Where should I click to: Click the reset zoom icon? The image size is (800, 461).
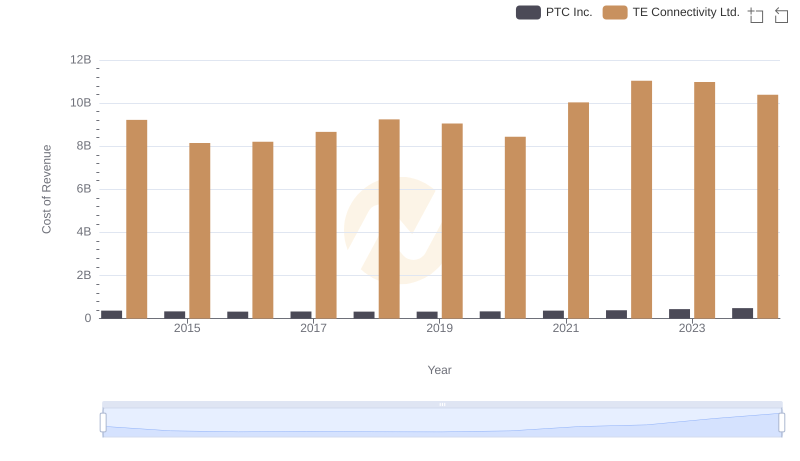[781, 15]
